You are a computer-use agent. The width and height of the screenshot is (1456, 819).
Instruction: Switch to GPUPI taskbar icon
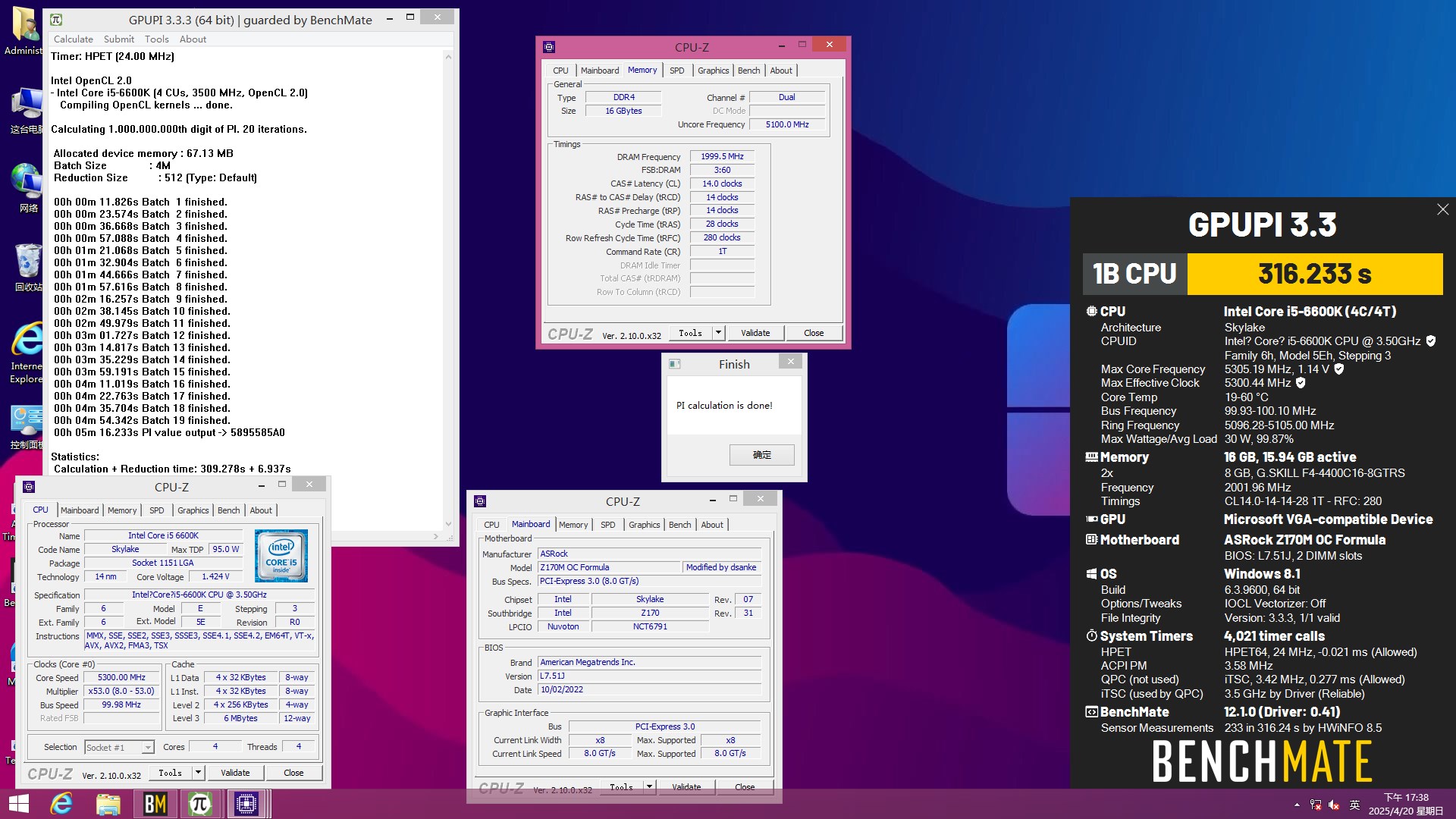[x=201, y=804]
